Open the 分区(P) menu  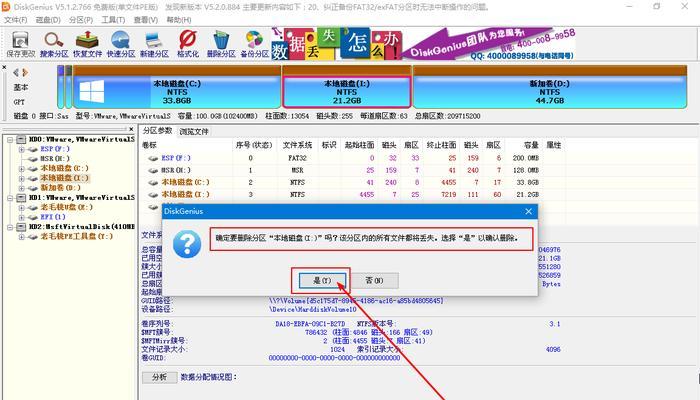point(81,20)
